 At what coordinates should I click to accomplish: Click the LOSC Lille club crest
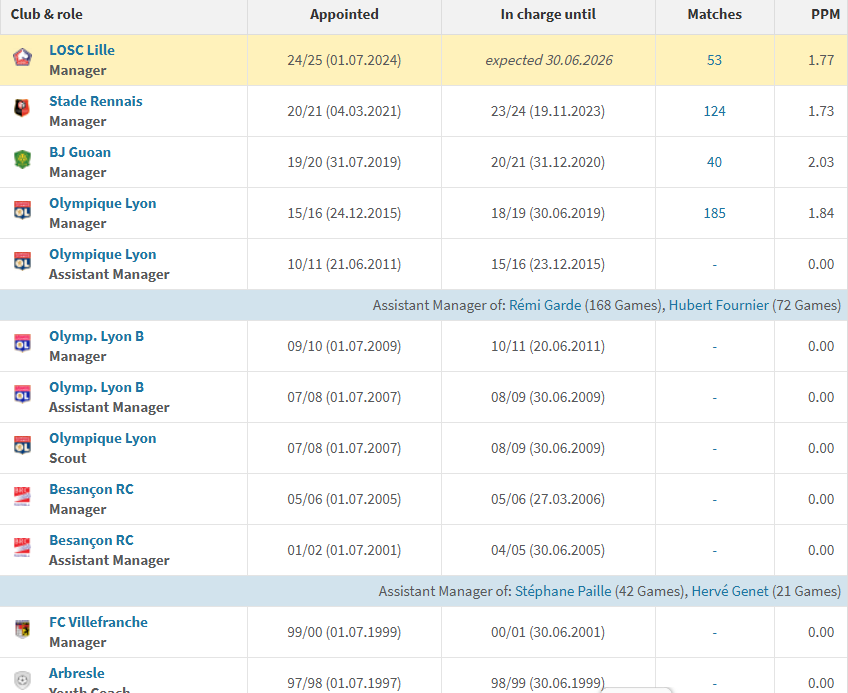22,57
